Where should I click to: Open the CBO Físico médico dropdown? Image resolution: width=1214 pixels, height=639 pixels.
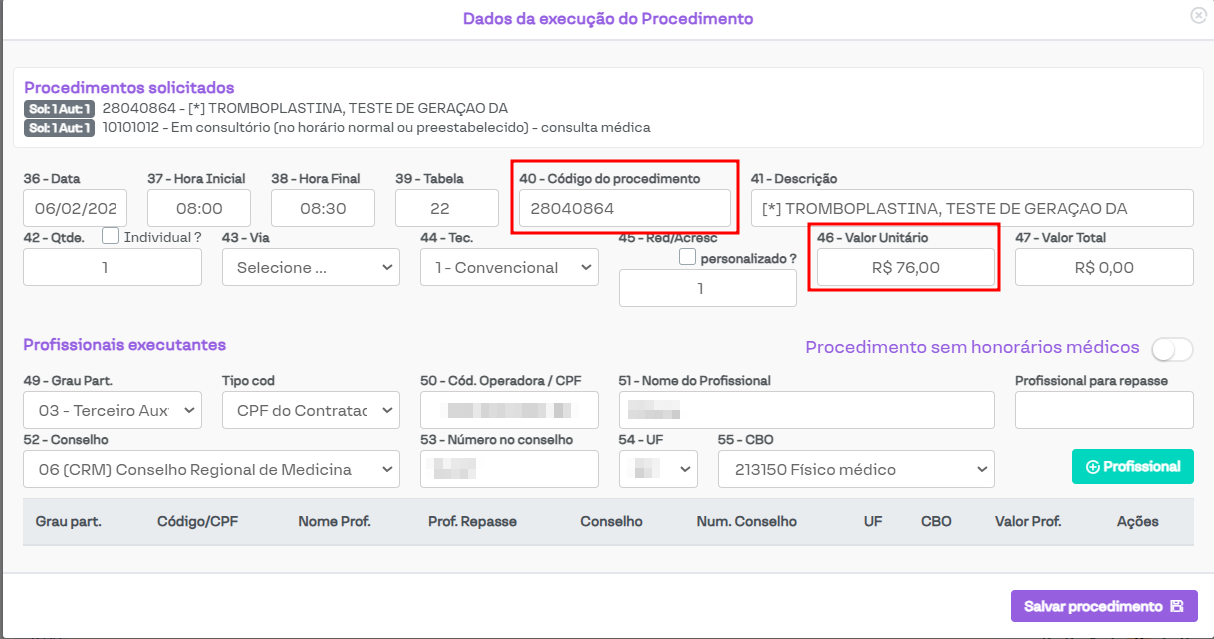856,469
